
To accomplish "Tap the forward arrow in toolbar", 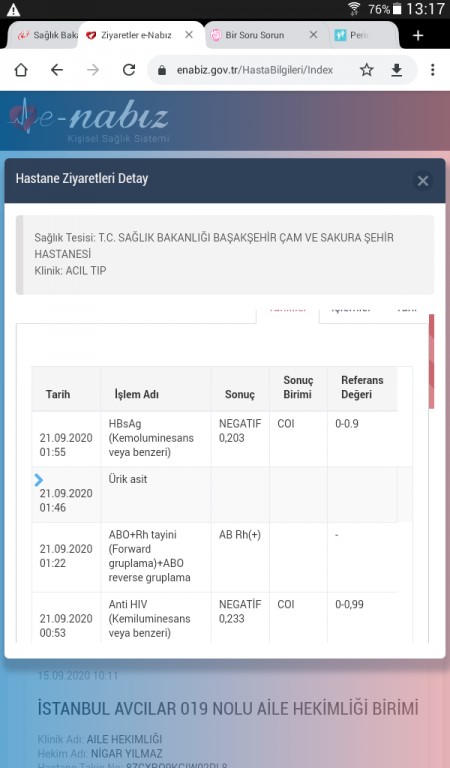I will (93, 70).
